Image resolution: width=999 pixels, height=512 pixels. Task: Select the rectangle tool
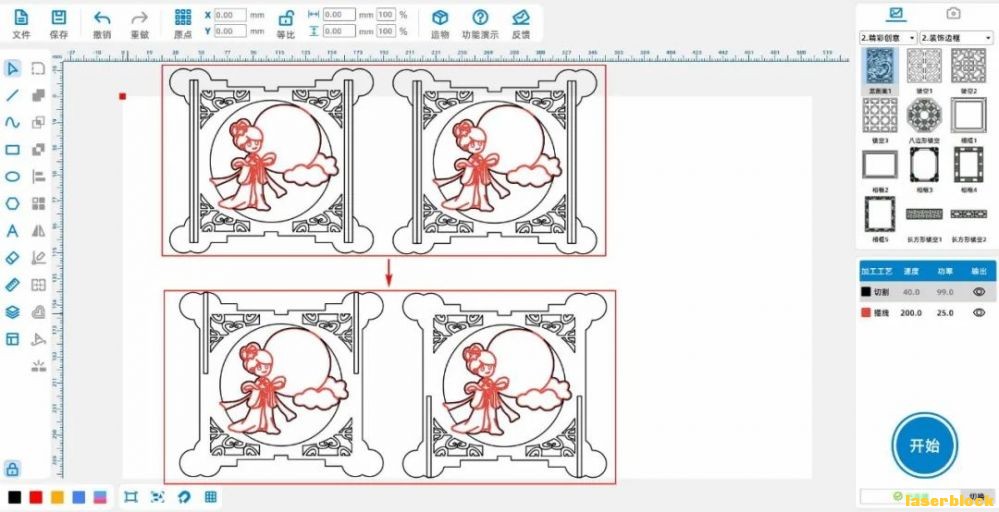click(x=12, y=150)
